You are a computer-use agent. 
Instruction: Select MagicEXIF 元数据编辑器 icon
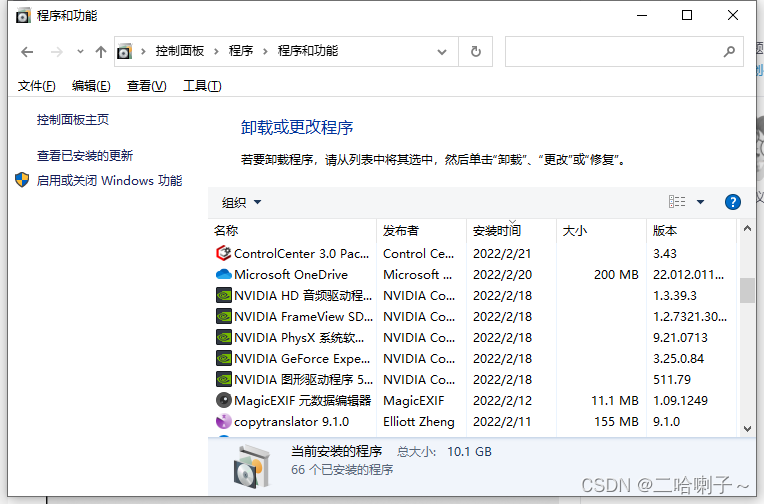[224, 400]
